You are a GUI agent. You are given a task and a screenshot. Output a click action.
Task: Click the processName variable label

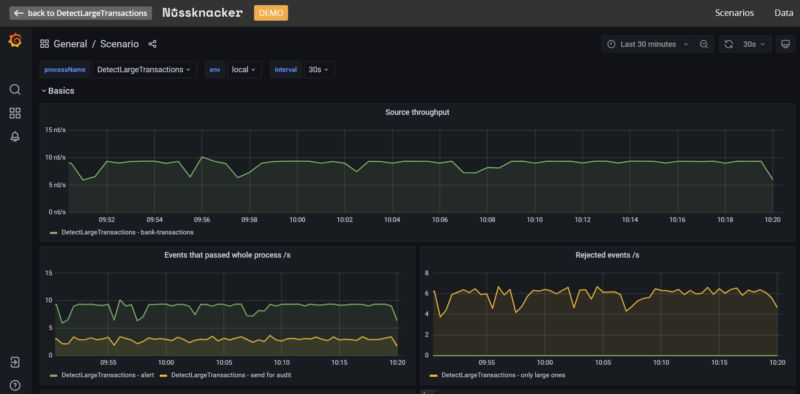(65, 70)
